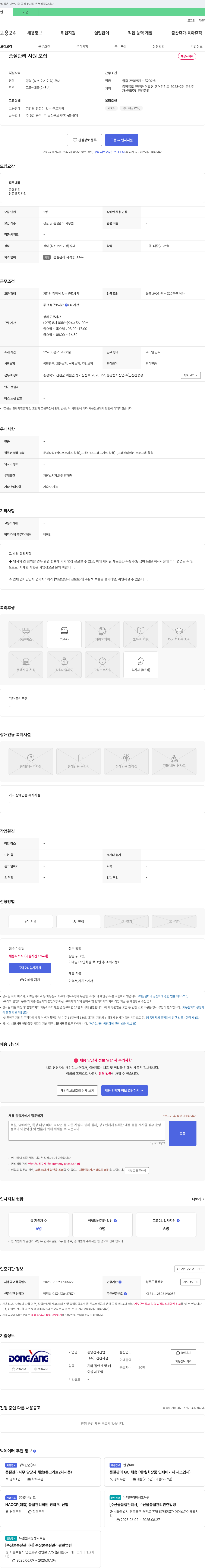205x1568 pixels.
Task: Open the 출산휴가·육아휴직 top menu
Action: pos(186,33)
